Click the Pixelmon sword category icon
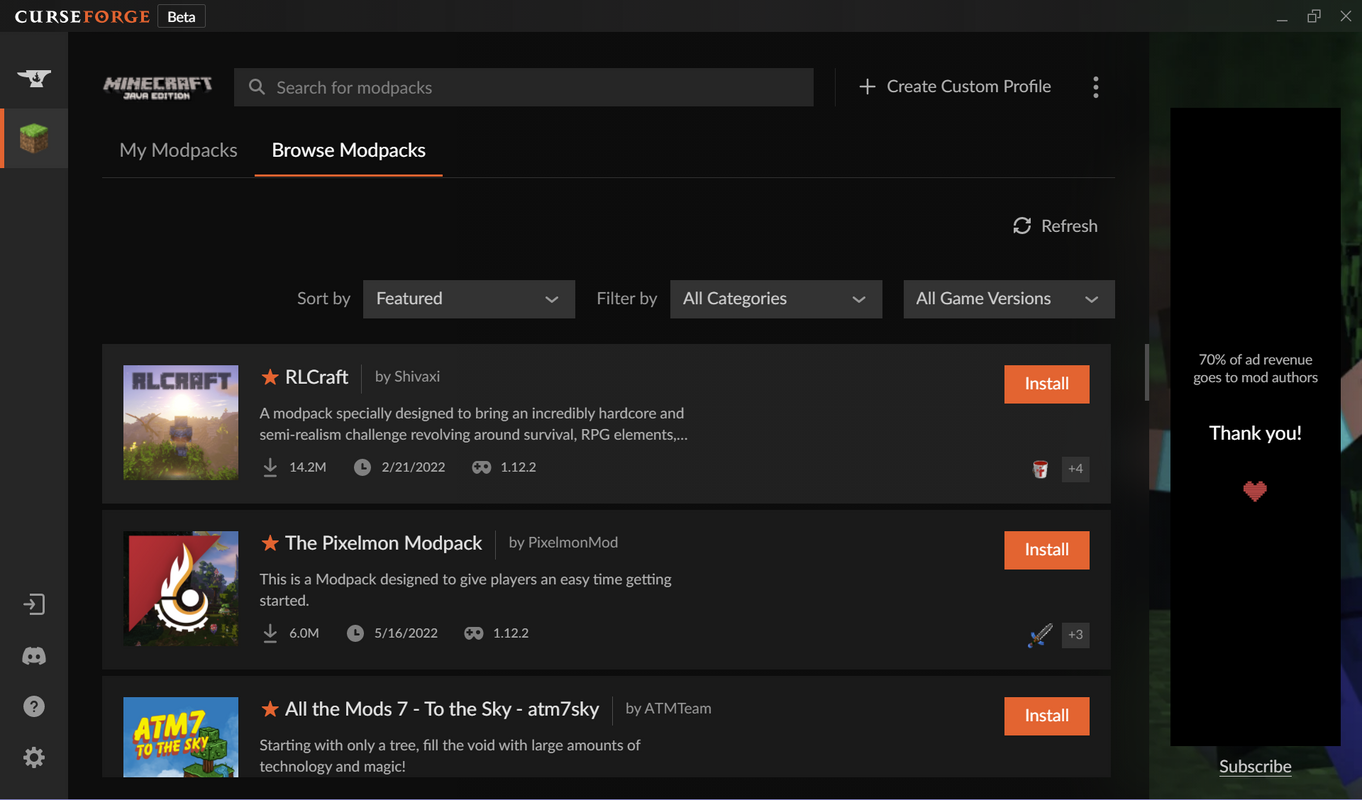Screen dimensions: 1362x800 (1040, 635)
